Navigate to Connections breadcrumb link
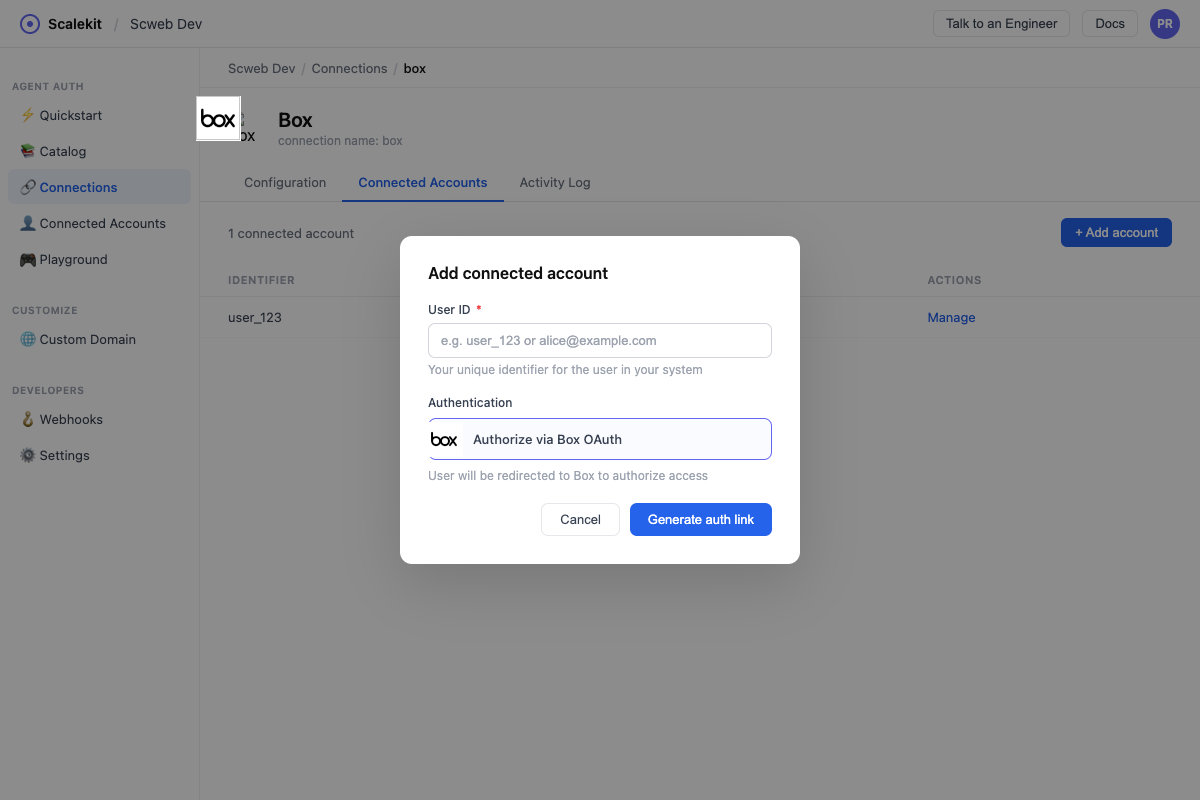 point(349,68)
